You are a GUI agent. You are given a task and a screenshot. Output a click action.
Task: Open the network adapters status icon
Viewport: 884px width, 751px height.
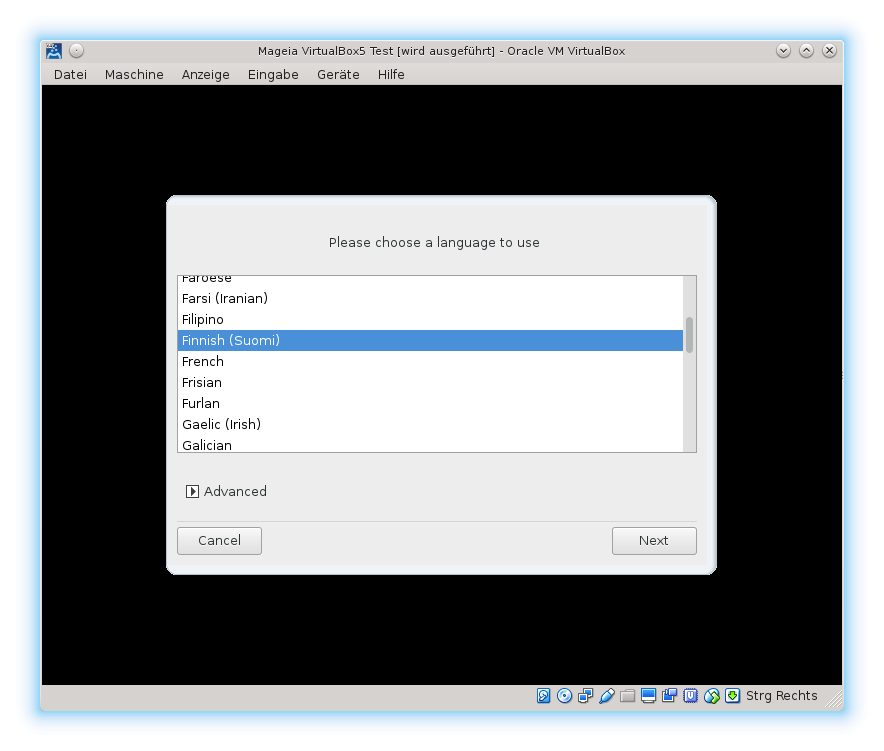pyautogui.click(x=586, y=696)
